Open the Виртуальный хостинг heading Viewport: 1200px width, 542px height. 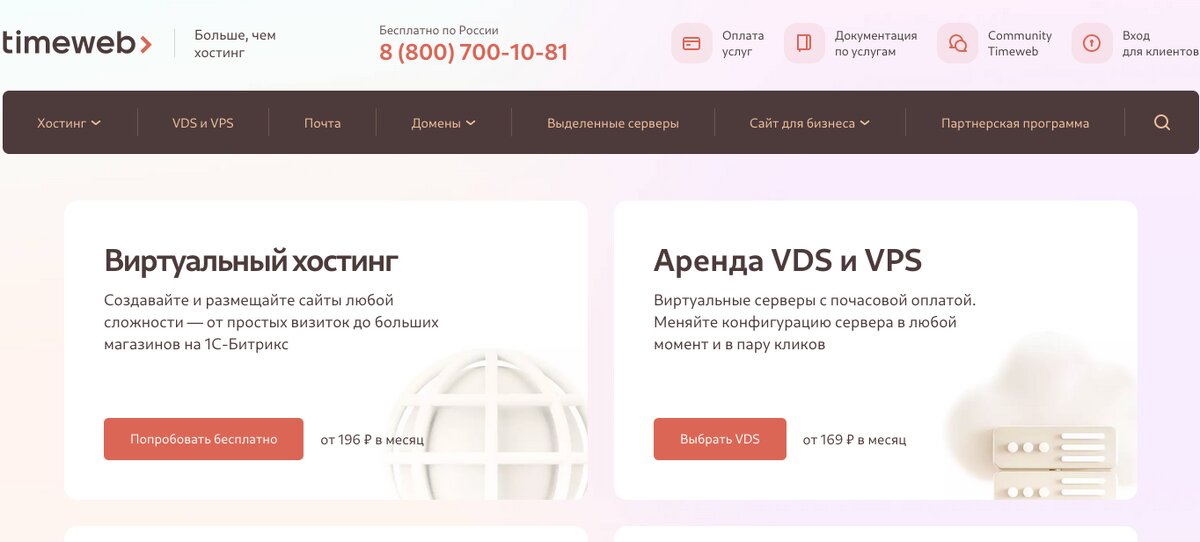251,262
